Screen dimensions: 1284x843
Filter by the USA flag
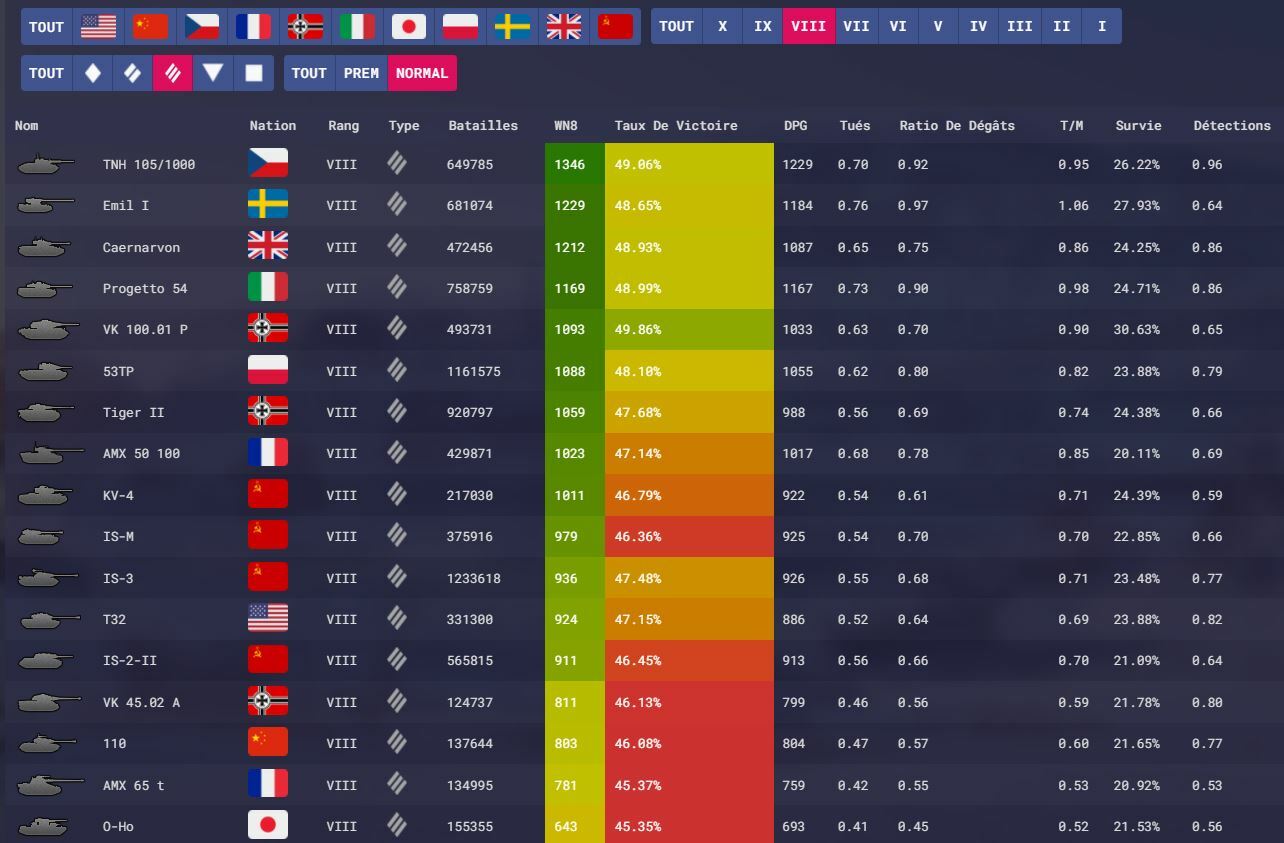[x=98, y=27]
